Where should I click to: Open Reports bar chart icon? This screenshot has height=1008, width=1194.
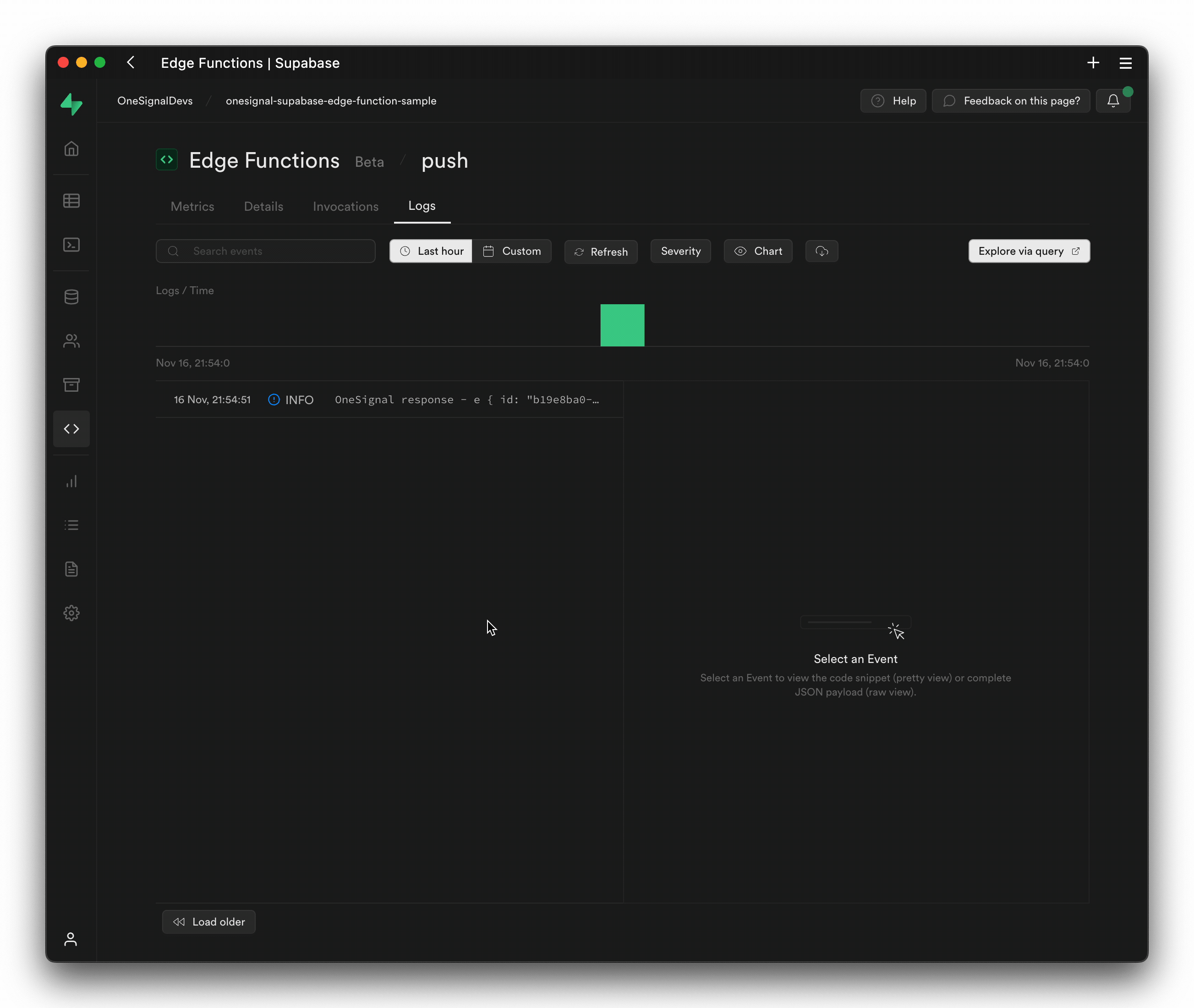71,481
